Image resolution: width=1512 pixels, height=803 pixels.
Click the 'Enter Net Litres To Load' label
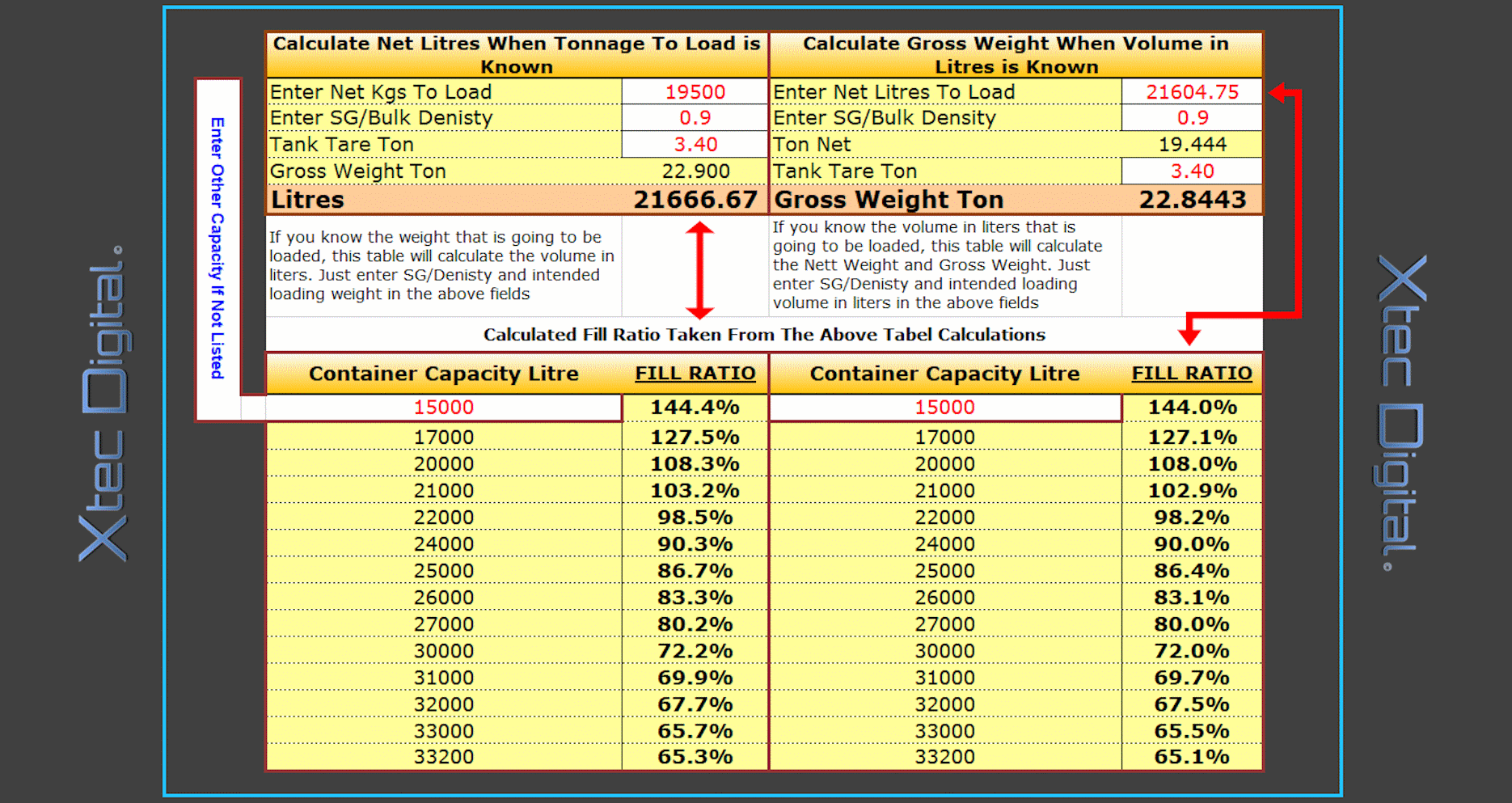click(893, 92)
